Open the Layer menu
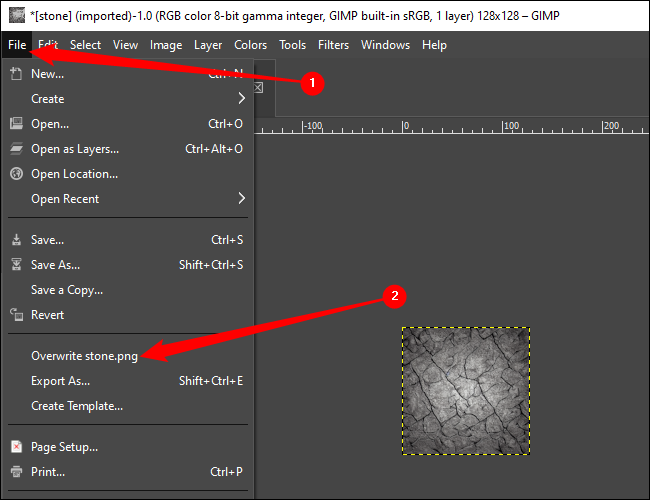The image size is (650, 500). pyautogui.click(x=208, y=45)
